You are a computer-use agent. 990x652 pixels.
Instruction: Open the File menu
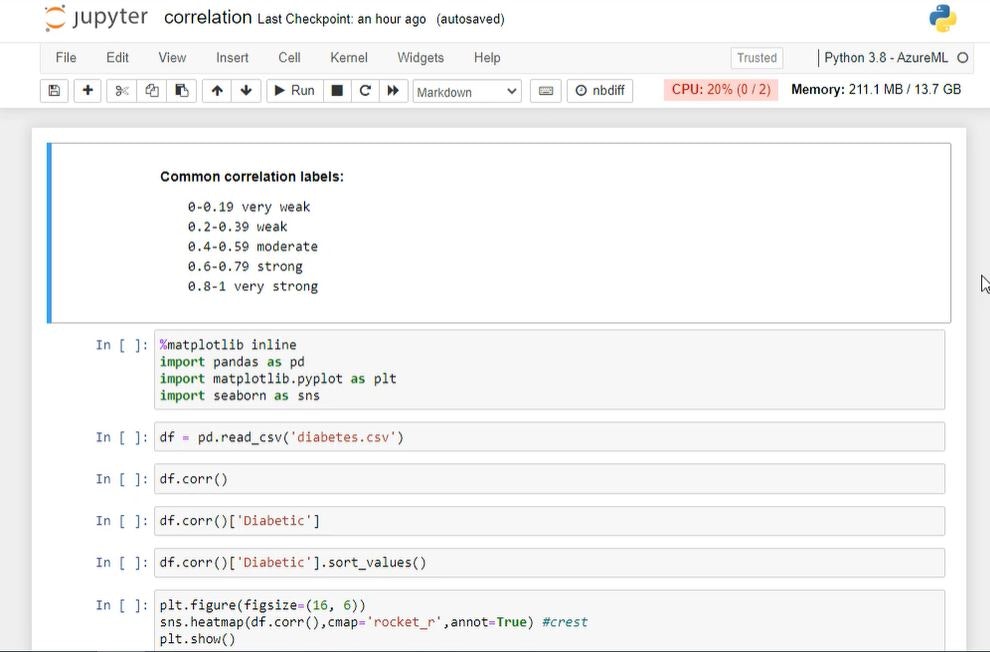click(66, 58)
